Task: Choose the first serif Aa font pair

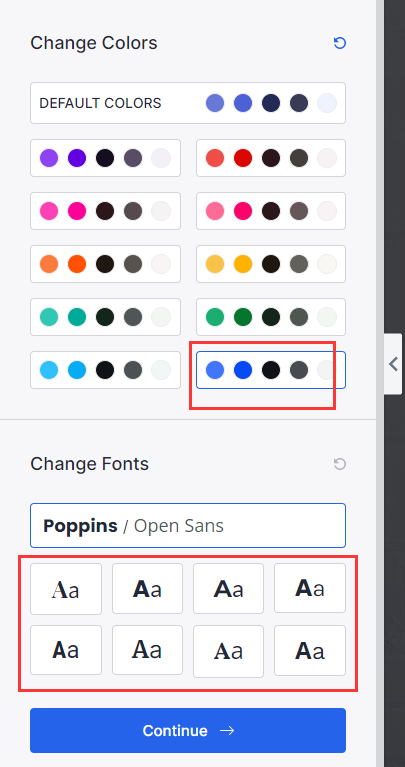Action: click(x=66, y=589)
